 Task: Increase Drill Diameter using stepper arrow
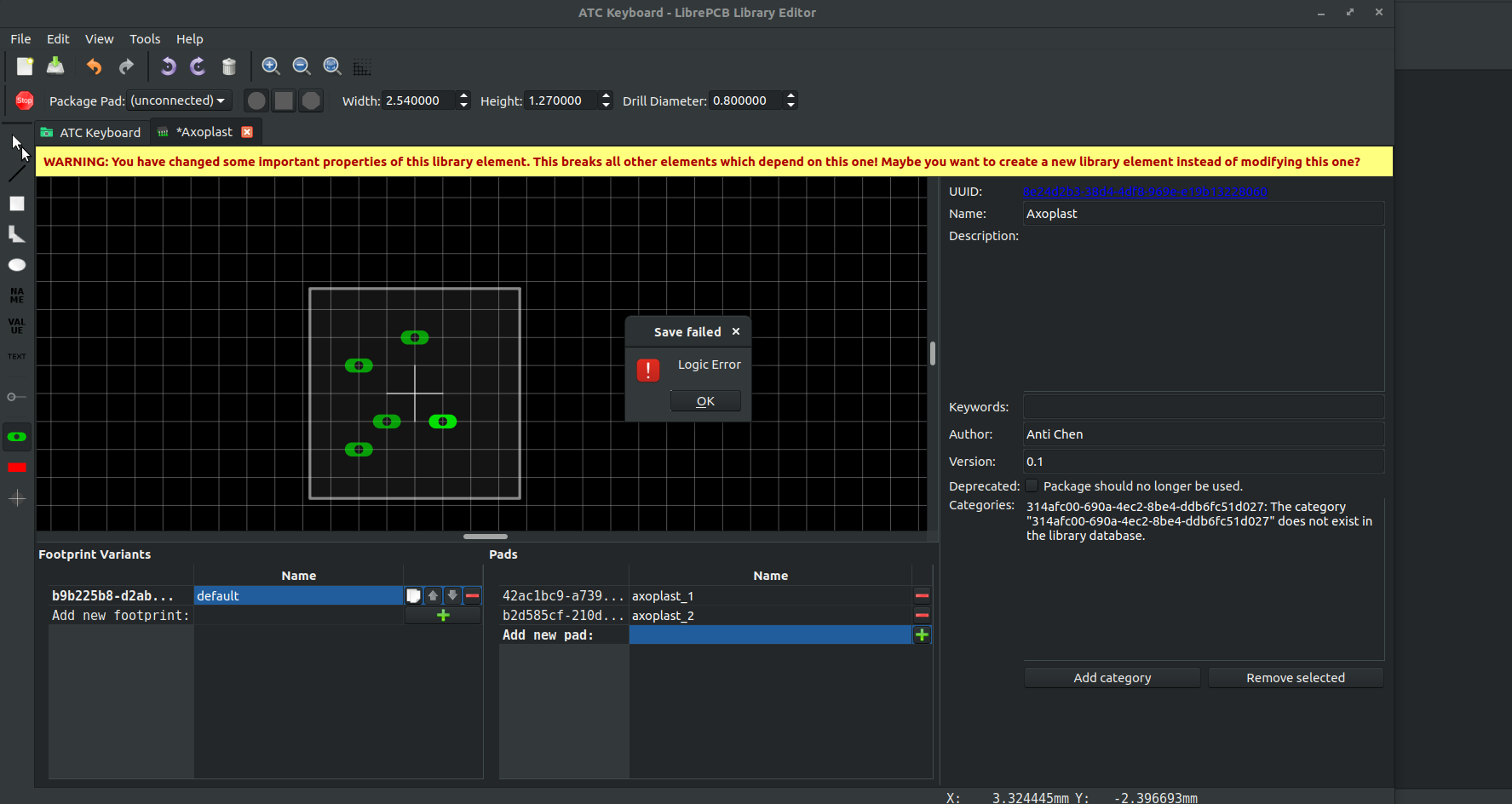click(x=790, y=95)
